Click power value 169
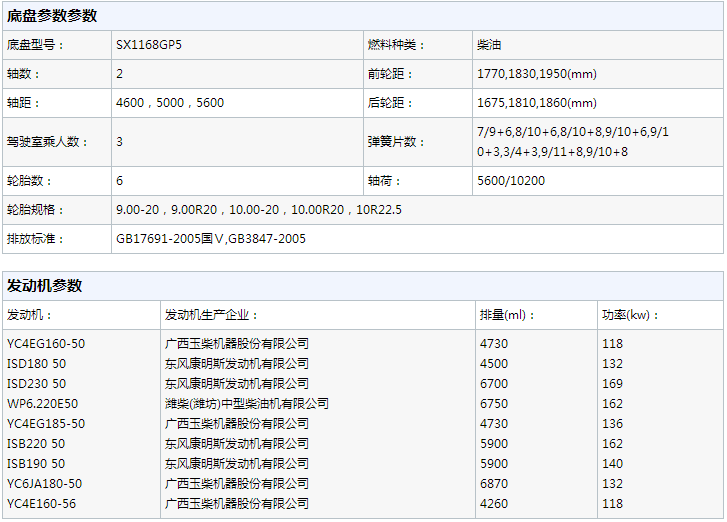The height and width of the screenshot is (522, 727). (x=612, y=383)
